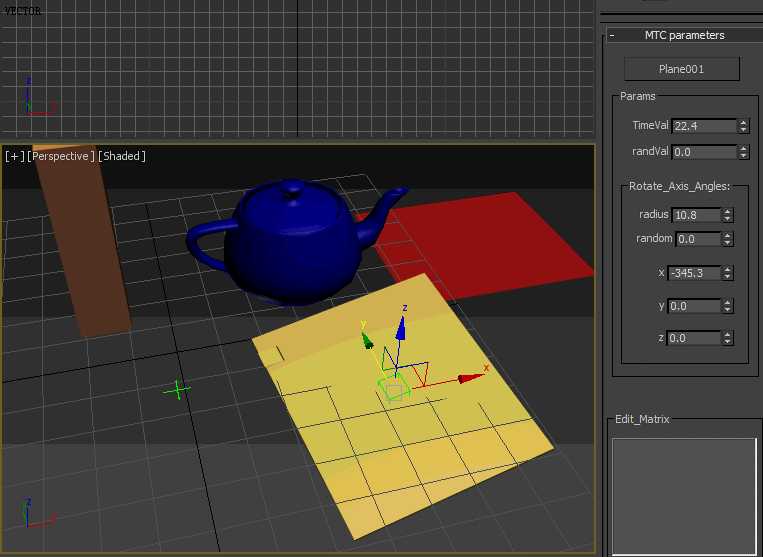Click the y angle input field

[694, 306]
